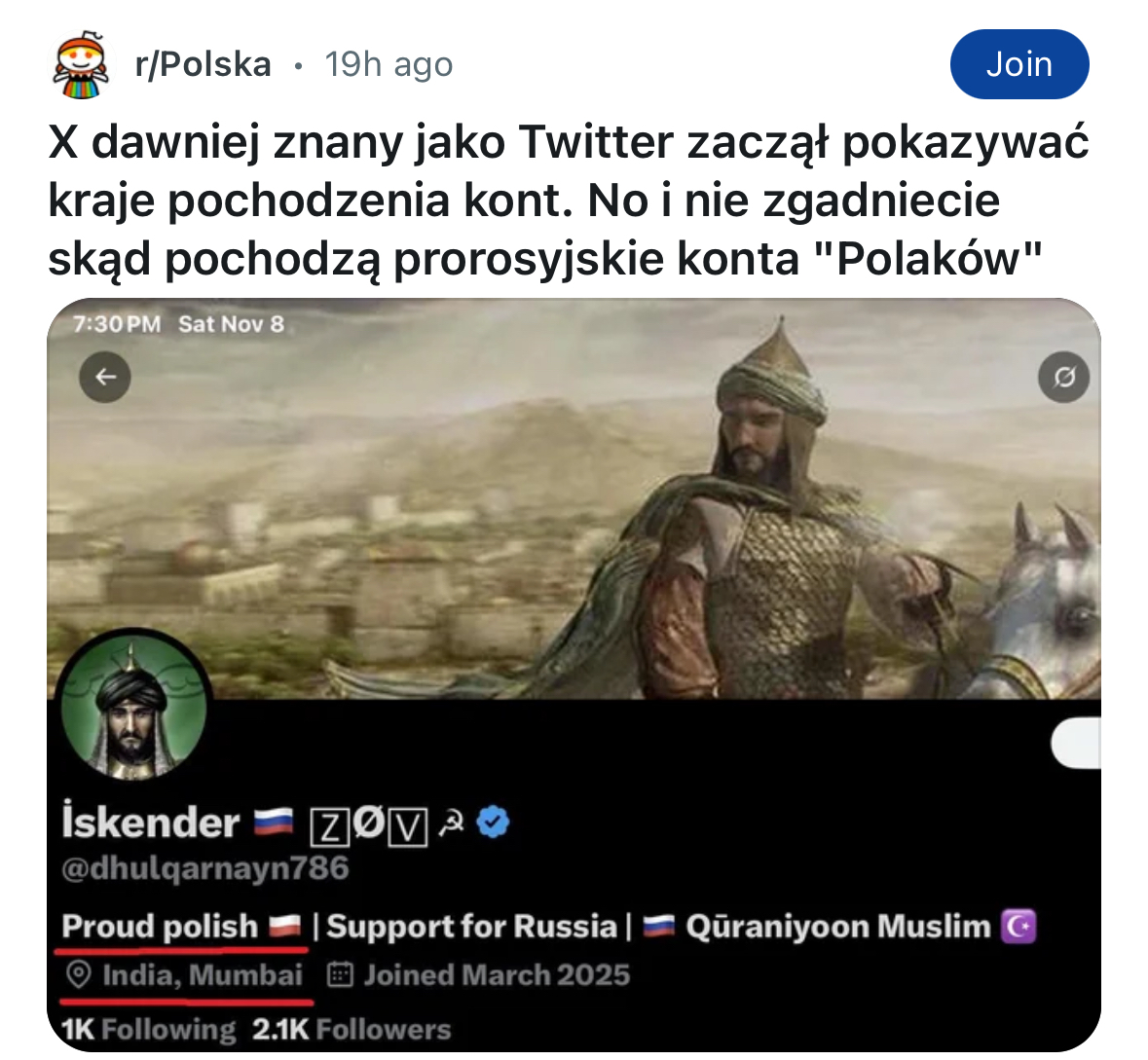
Task: Click the Polish flag after "Proud polish"
Action: click(x=284, y=927)
